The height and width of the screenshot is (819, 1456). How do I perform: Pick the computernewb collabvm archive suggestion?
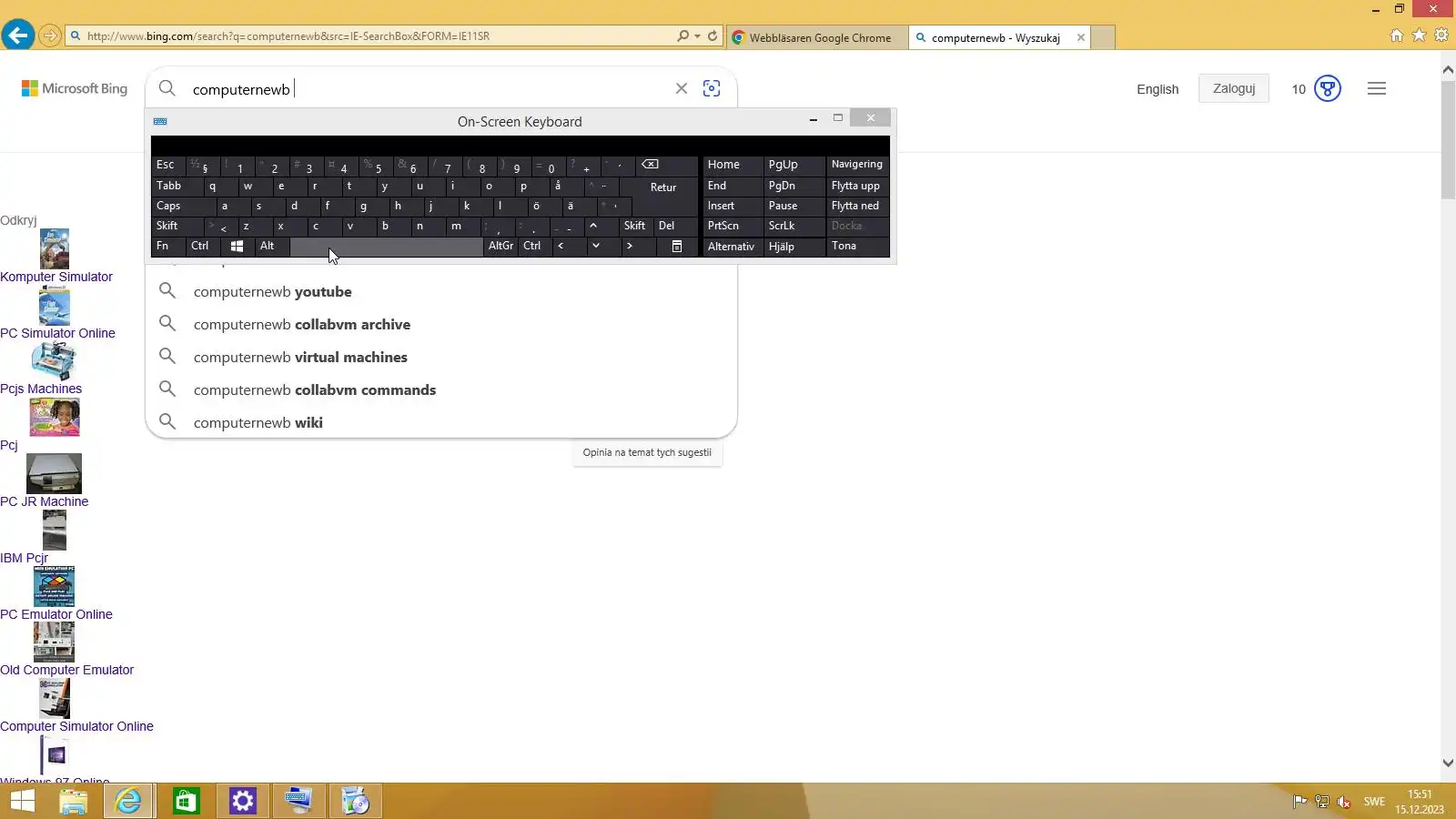(x=441, y=324)
